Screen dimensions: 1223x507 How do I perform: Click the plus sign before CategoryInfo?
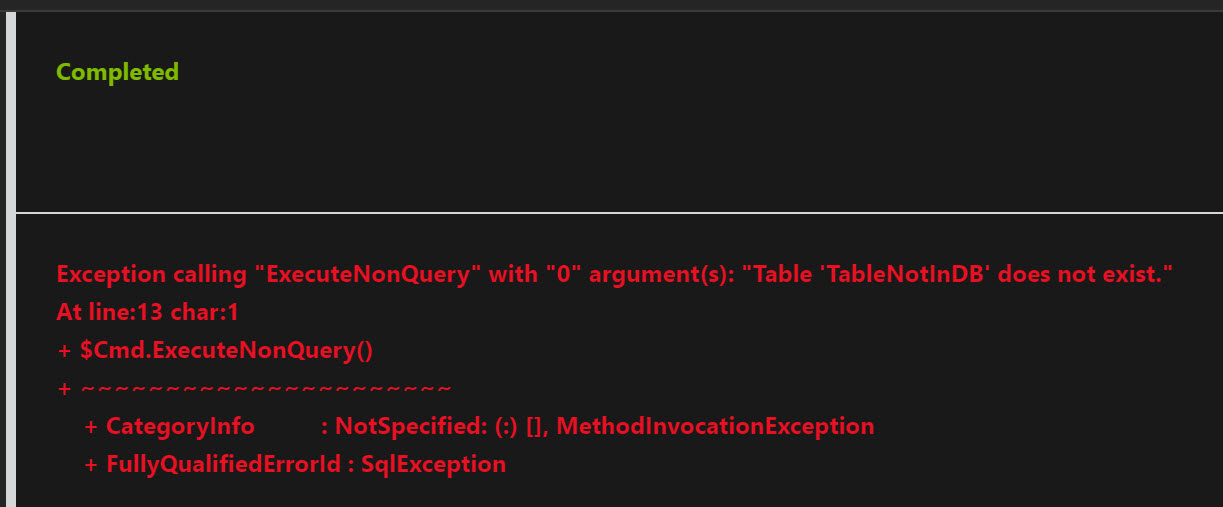point(91,426)
